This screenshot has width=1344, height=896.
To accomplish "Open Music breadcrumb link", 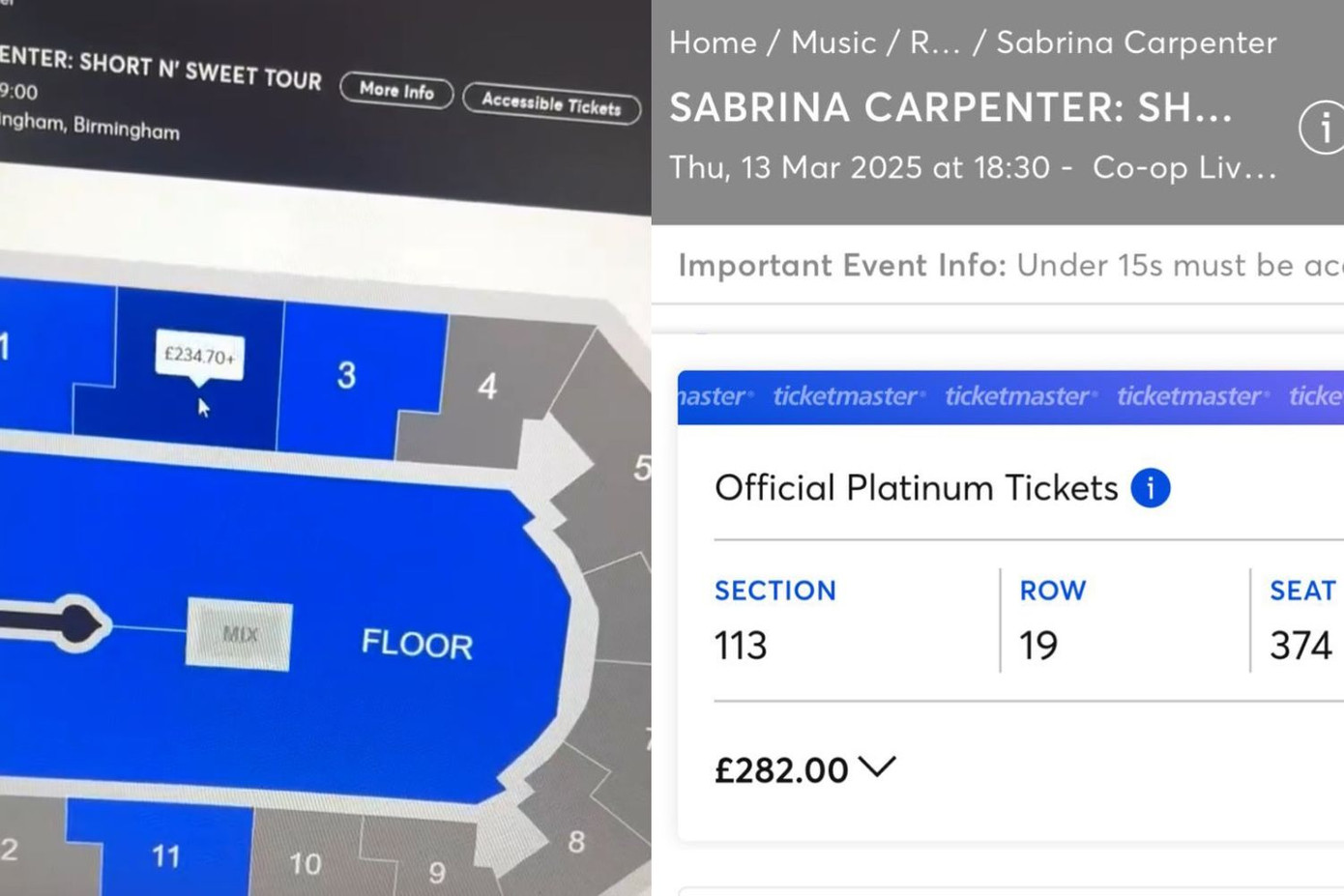I will 833,43.
